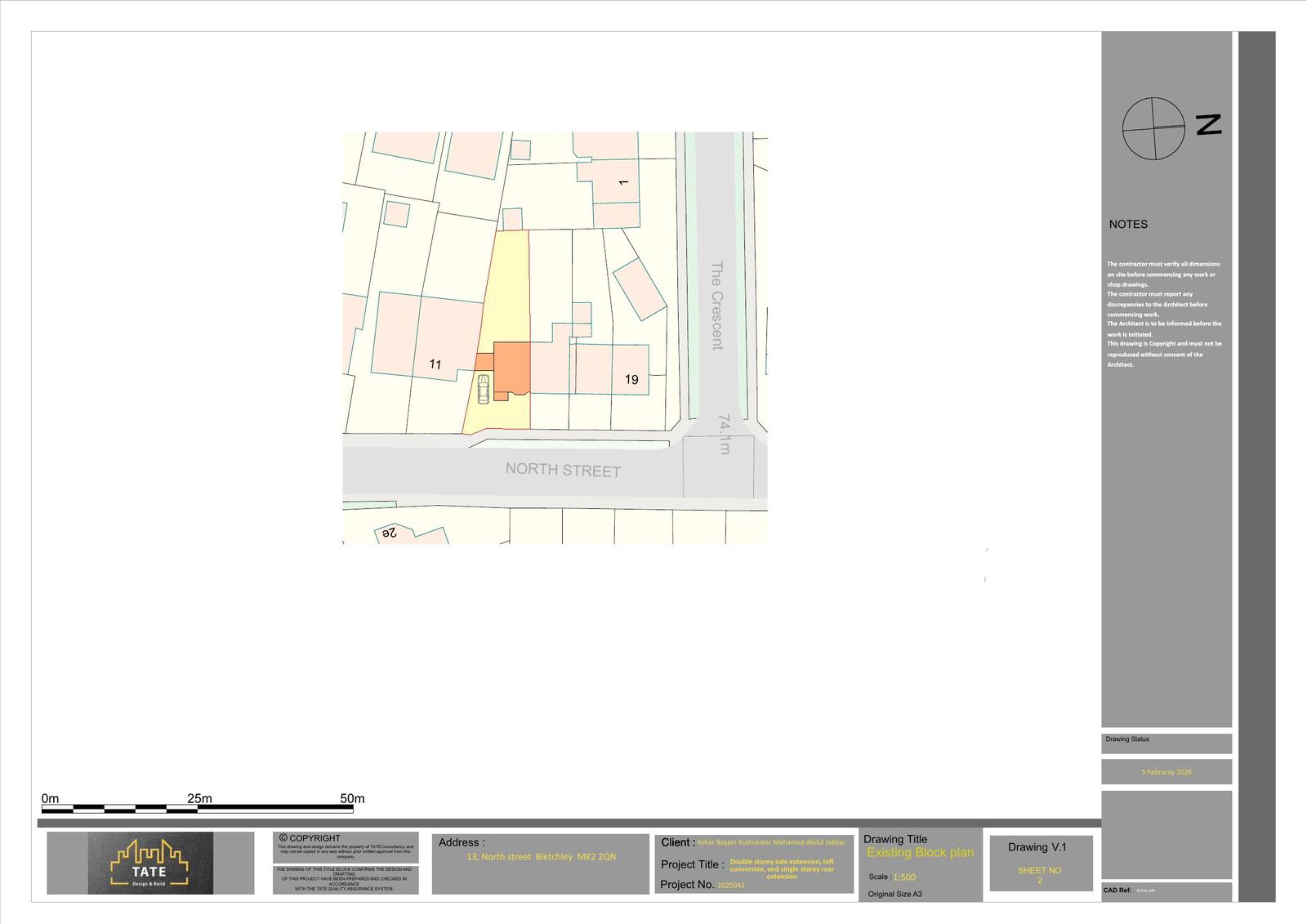The image size is (1307, 924).
Task: Click the scale value 1:500
Action: (x=903, y=877)
